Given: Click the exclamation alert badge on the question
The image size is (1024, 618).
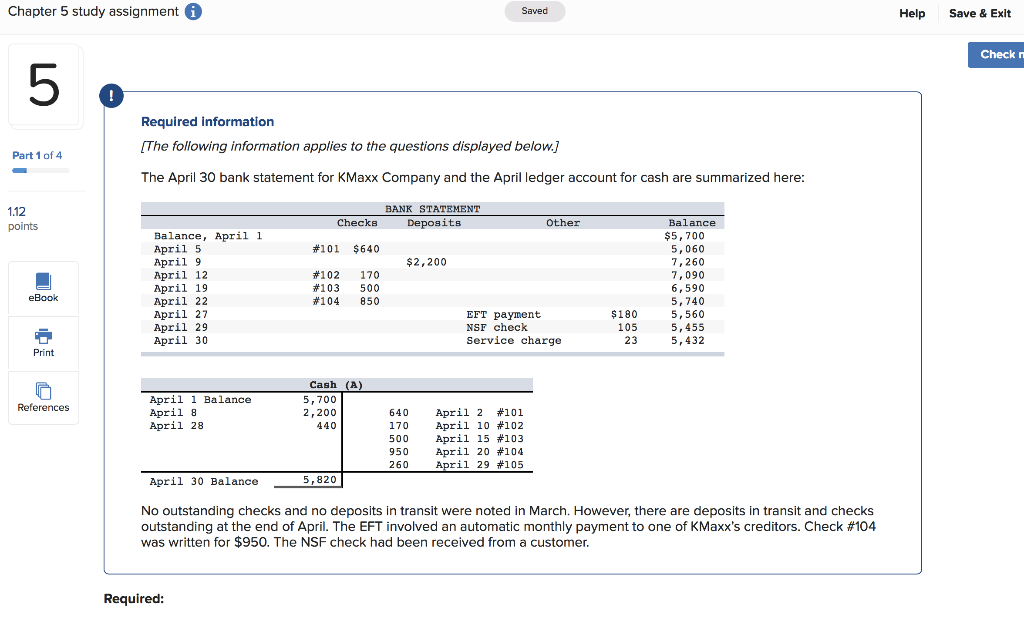Looking at the screenshot, I should [110, 96].
